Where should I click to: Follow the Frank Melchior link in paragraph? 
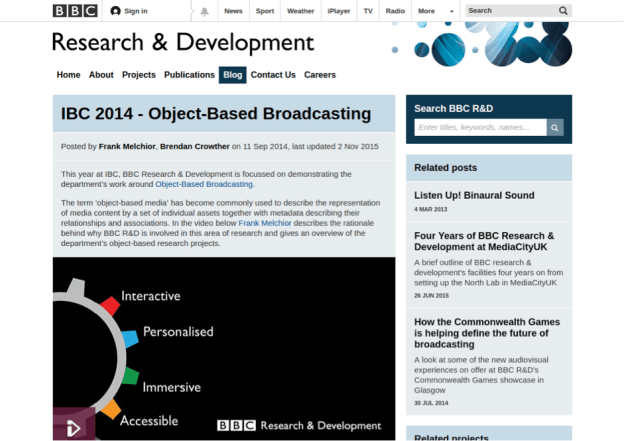[x=265, y=223]
